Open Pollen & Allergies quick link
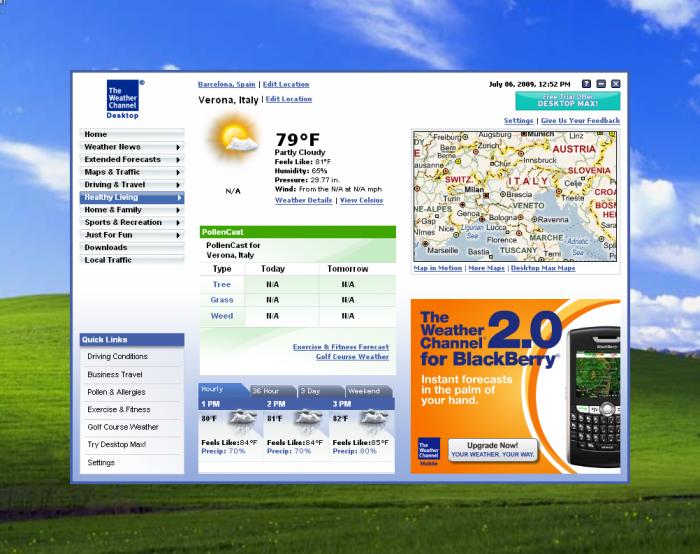 (x=116, y=392)
